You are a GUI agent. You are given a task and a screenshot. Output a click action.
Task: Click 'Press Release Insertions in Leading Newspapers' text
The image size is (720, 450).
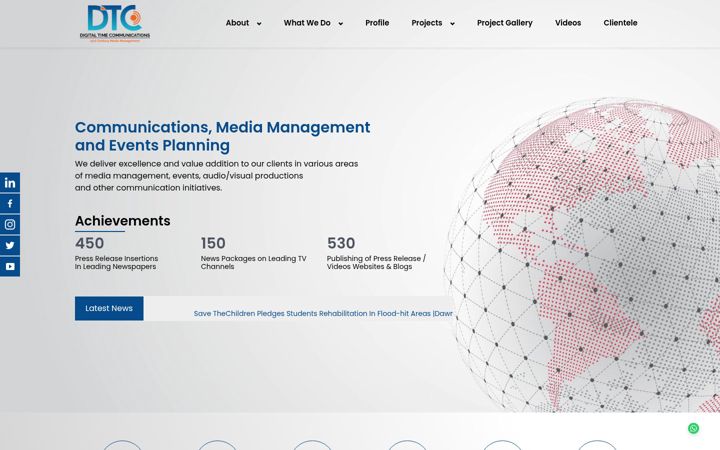pyautogui.click(x=116, y=263)
